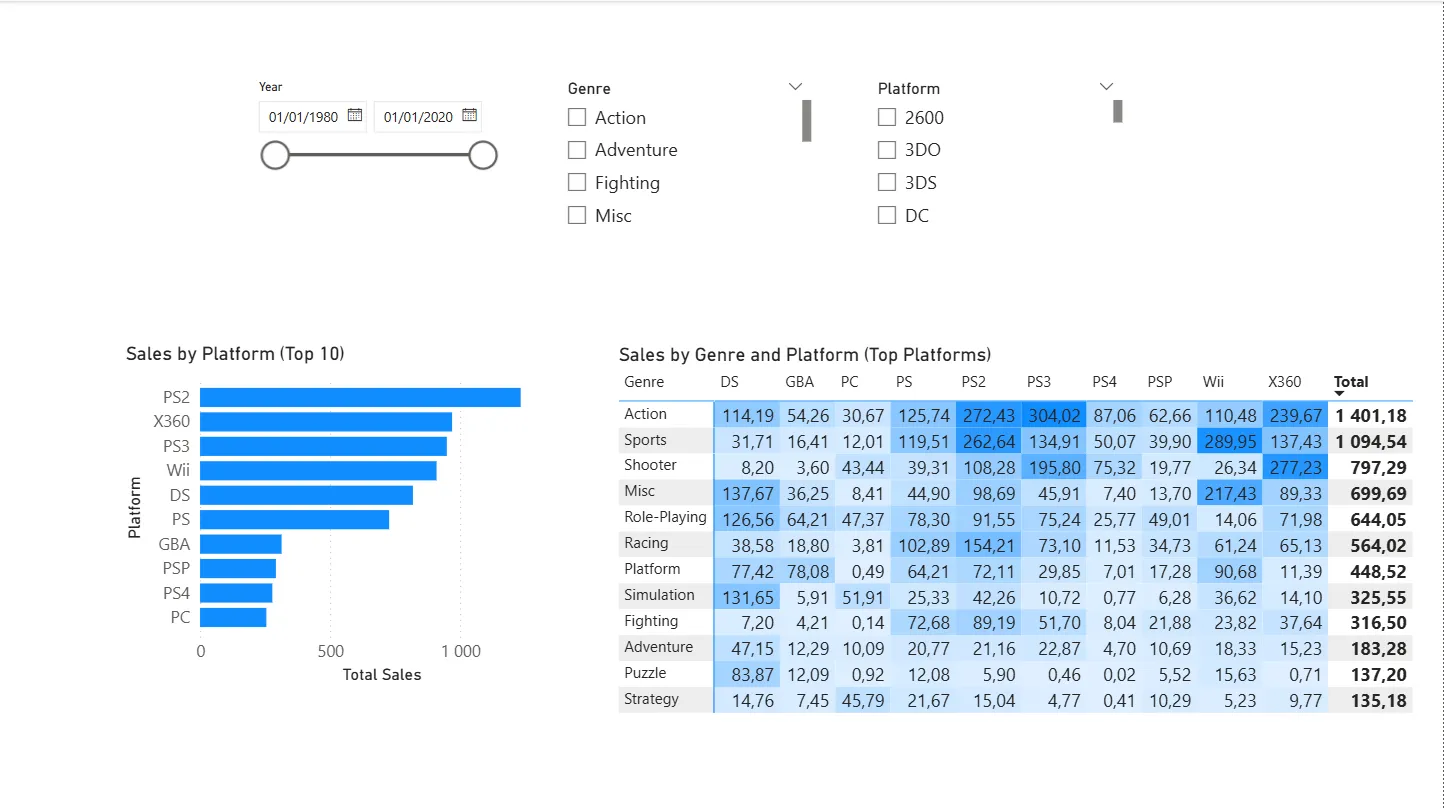Select the Wii bar in chart
The image size is (1444, 809).
point(319,470)
